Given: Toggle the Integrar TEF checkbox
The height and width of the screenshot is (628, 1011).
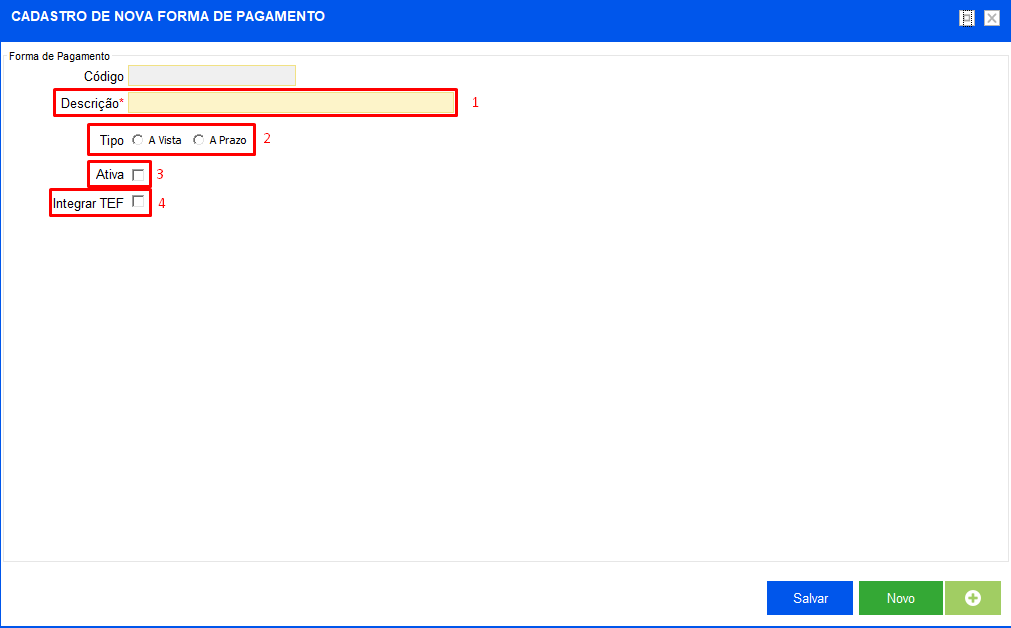Looking at the screenshot, I should click(138, 201).
